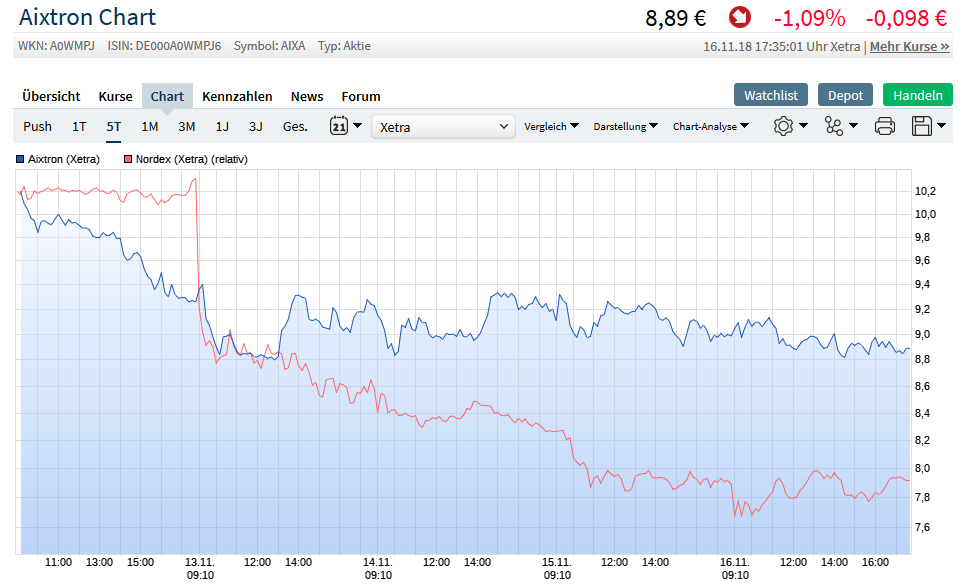Image resolution: width=965 pixels, height=585 pixels.
Task: Click the -0,098 € change value
Action: point(906,18)
